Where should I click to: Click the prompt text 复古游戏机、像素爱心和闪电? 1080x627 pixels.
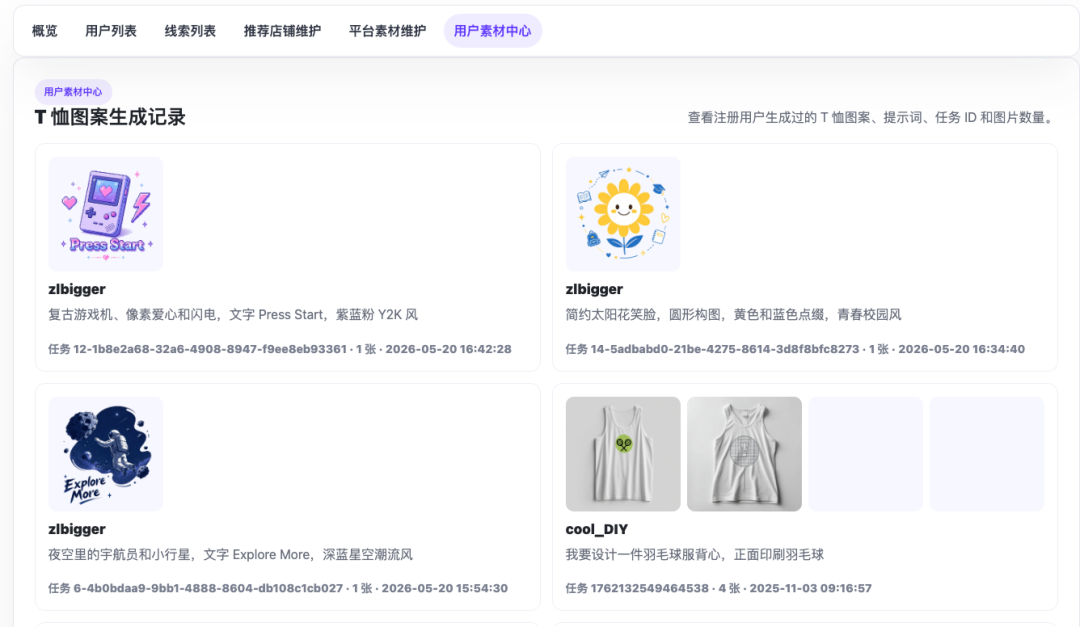(233, 315)
